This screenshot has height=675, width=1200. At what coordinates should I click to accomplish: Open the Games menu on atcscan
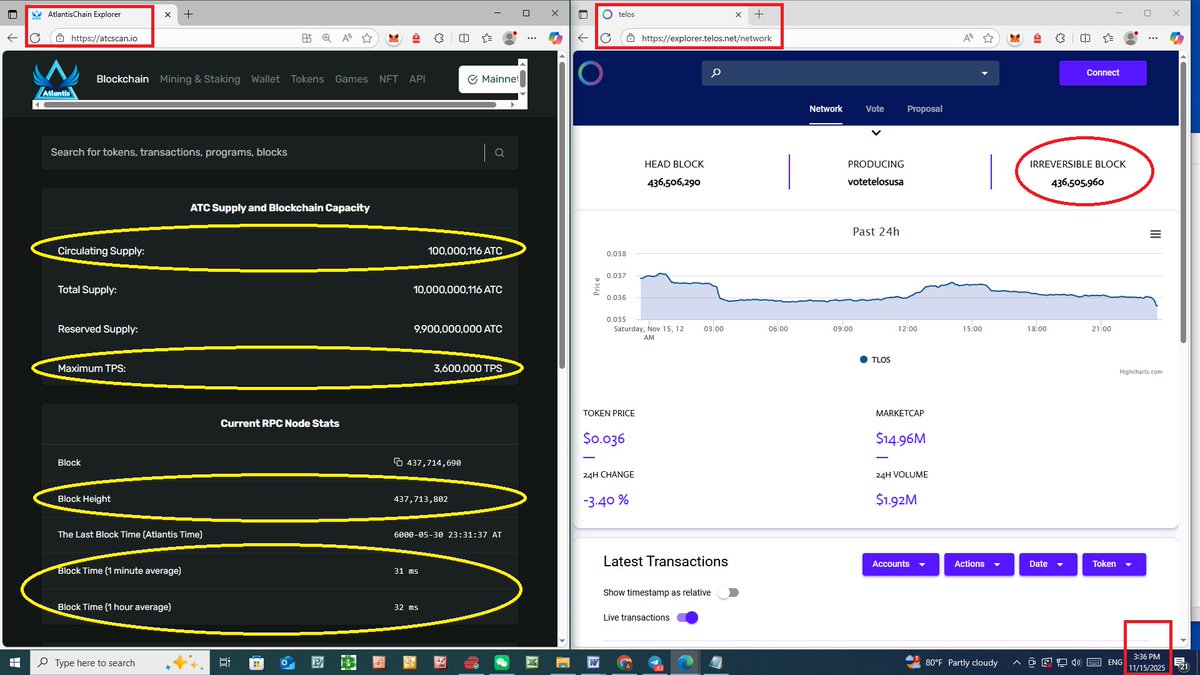pyautogui.click(x=351, y=79)
